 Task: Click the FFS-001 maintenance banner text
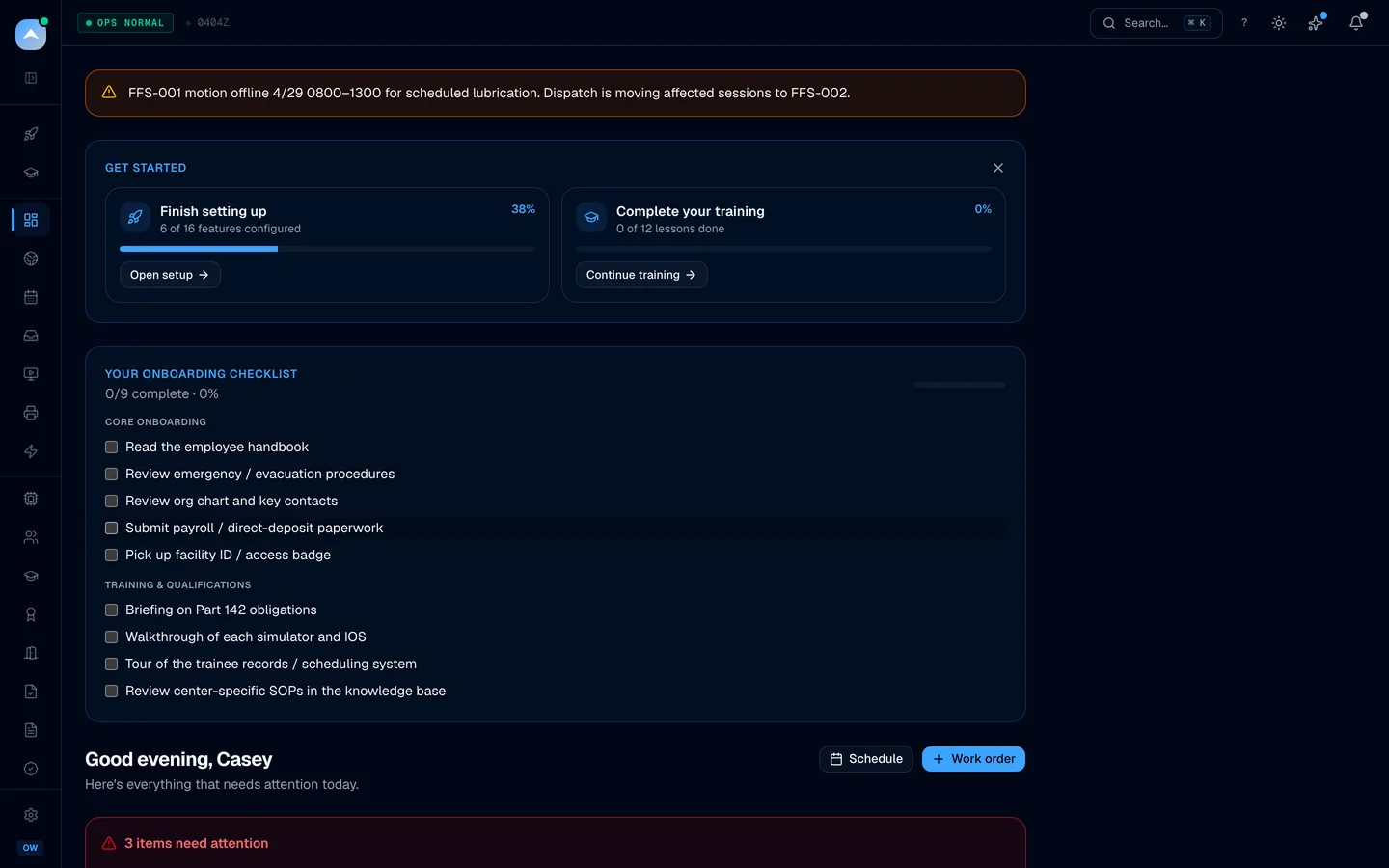489,93
